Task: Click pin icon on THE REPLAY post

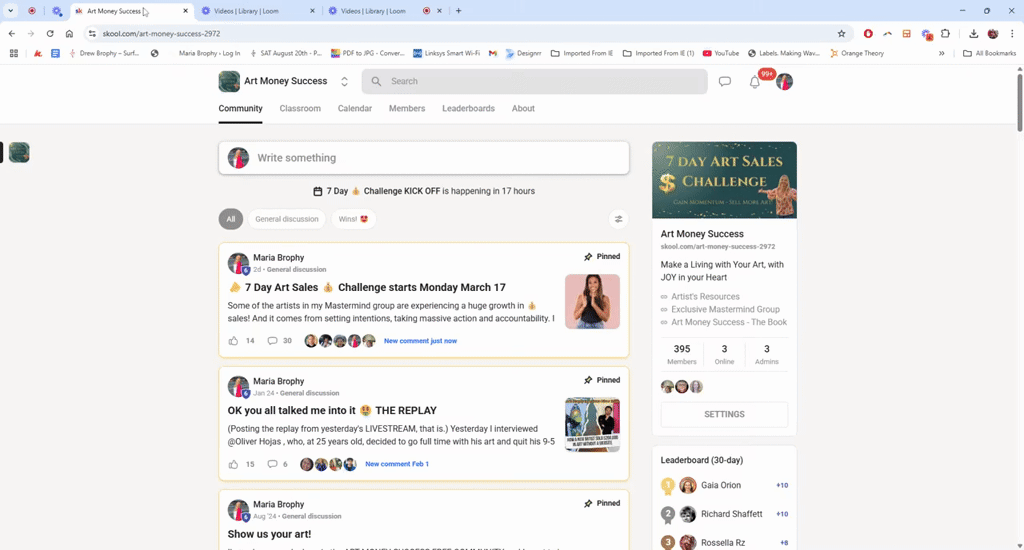Action: 588,380
